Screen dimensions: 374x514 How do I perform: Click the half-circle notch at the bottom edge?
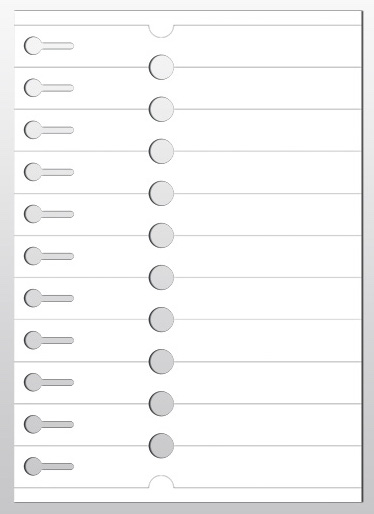tap(161, 482)
